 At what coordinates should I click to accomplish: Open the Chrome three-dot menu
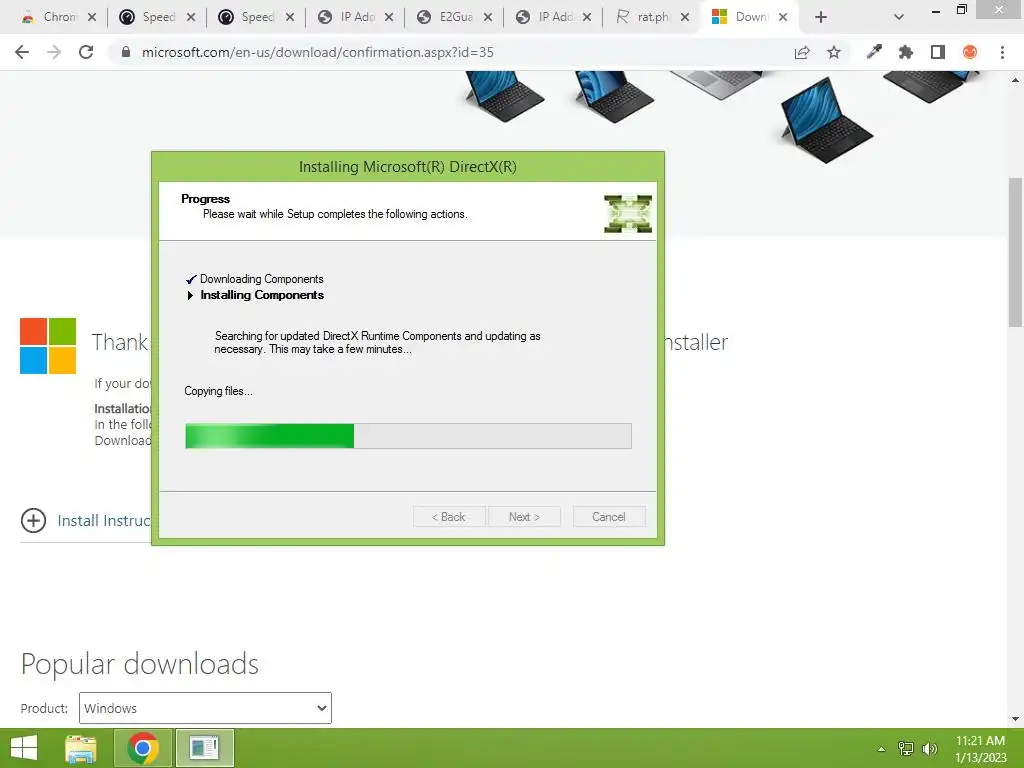coord(1002,52)
